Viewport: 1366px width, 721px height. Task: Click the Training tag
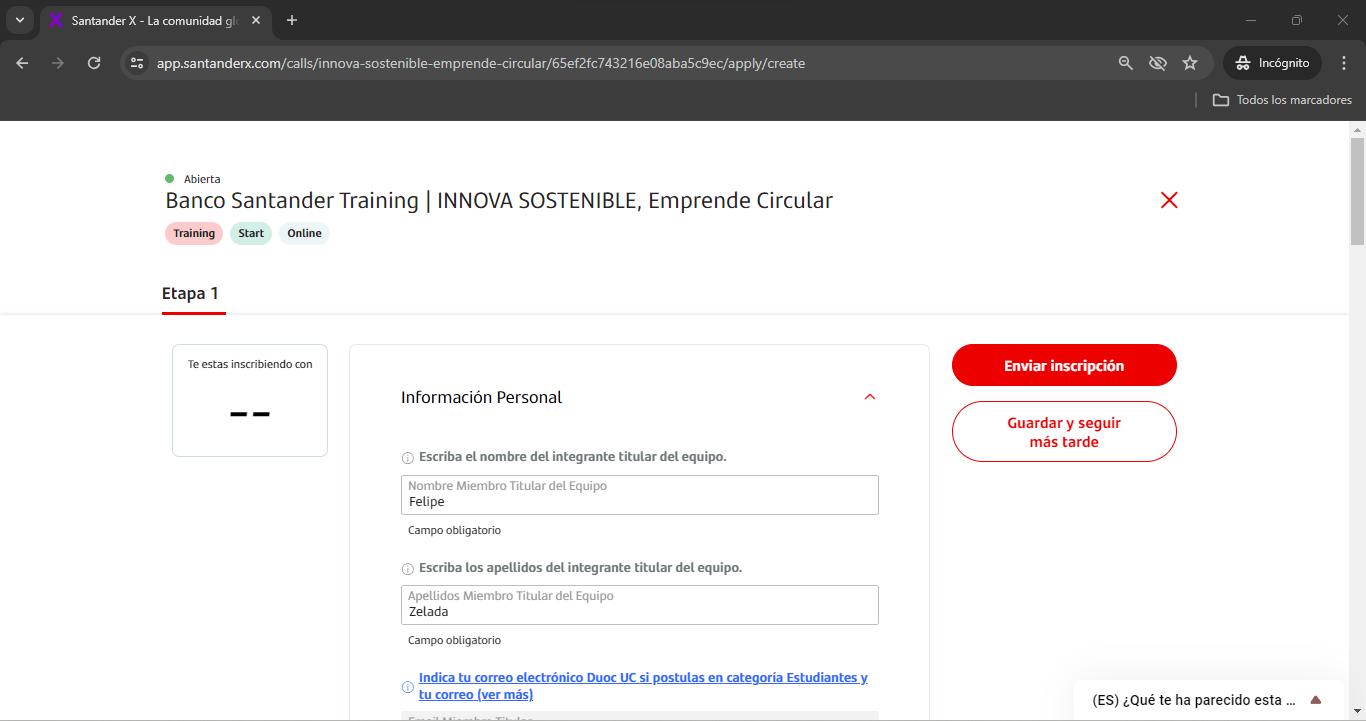194,233
